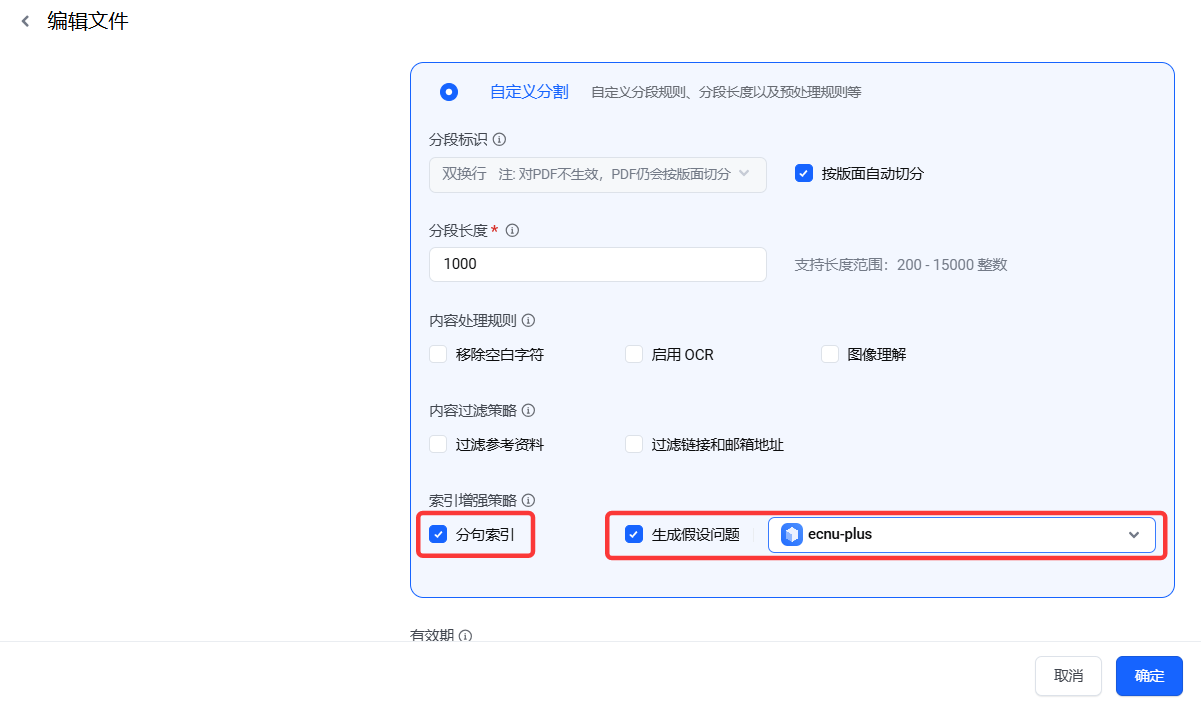Click the 确定 button
1201x709 pixels.
tap(1149, 676)
